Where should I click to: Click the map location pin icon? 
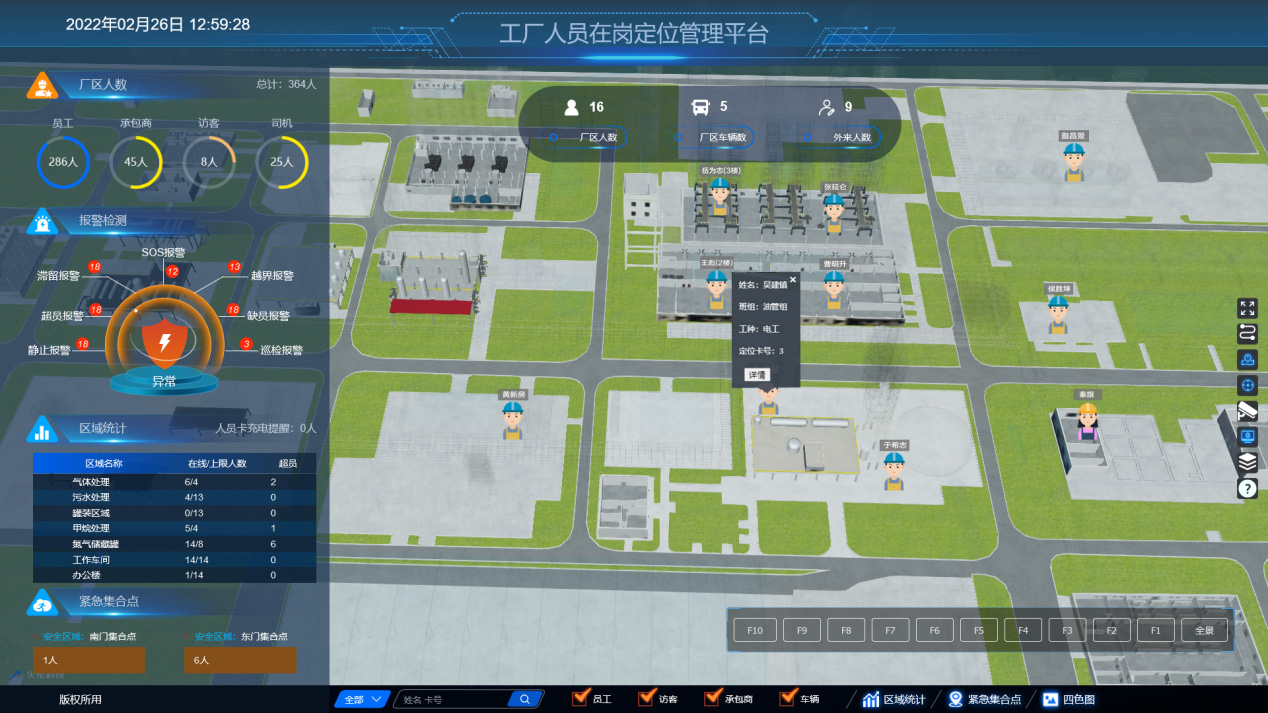tap(1247, 359)
